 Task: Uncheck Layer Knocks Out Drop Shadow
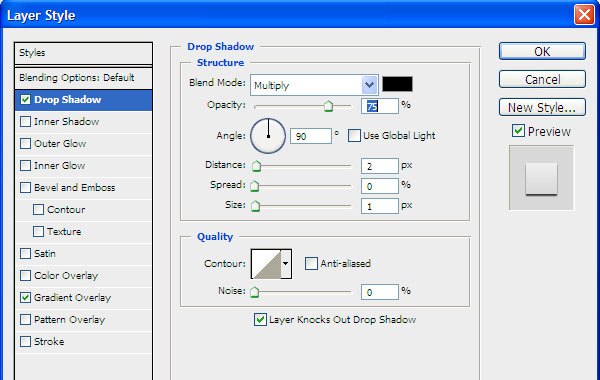260,320
